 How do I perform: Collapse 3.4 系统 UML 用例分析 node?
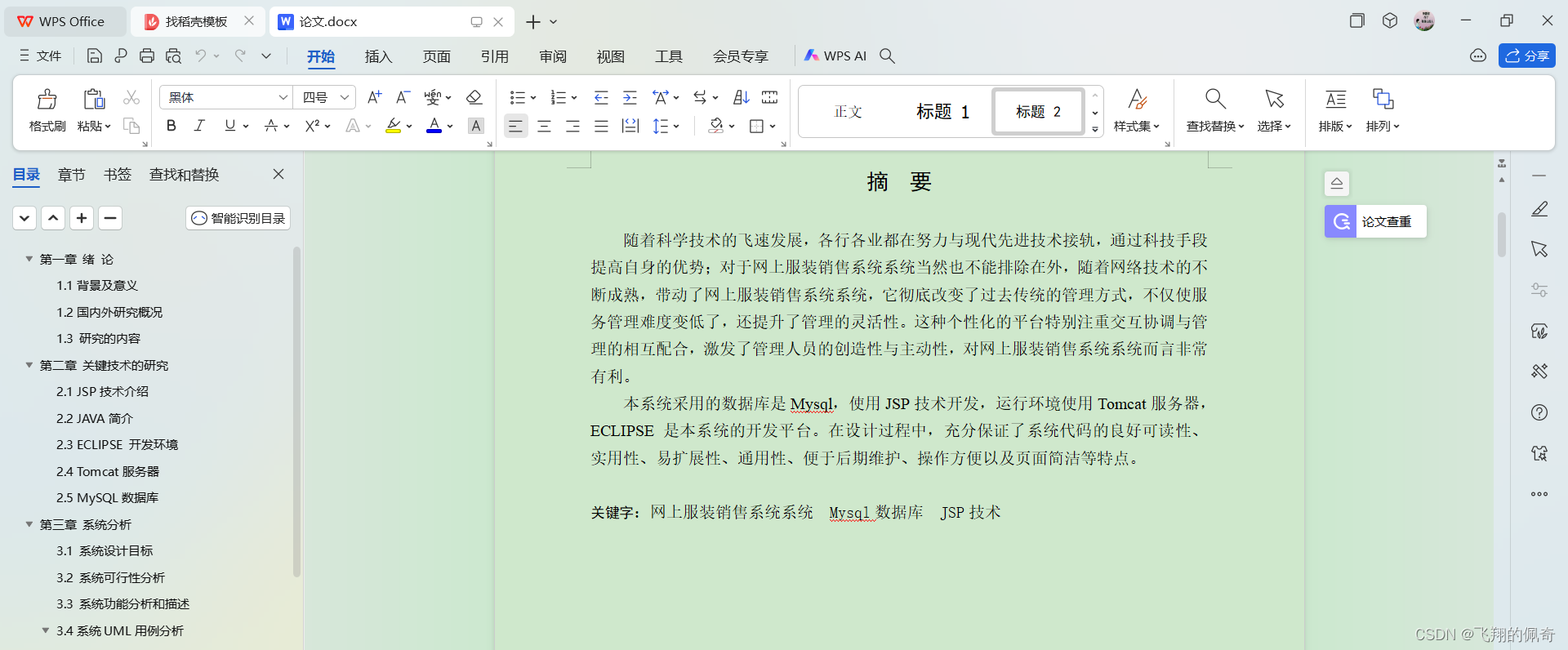pyautogui.click(x=45, y=630)
